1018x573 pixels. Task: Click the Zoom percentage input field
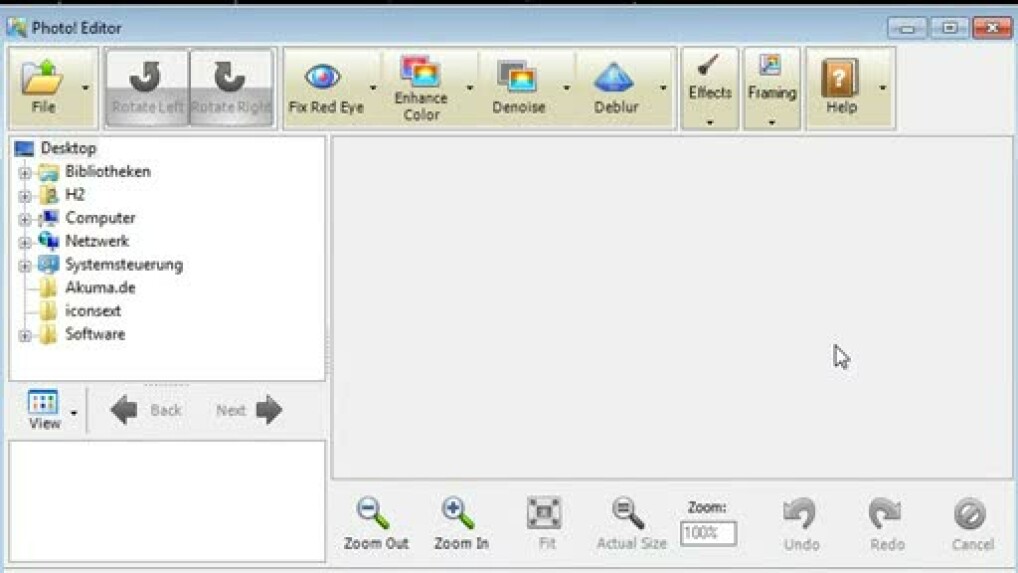(708, 533)
